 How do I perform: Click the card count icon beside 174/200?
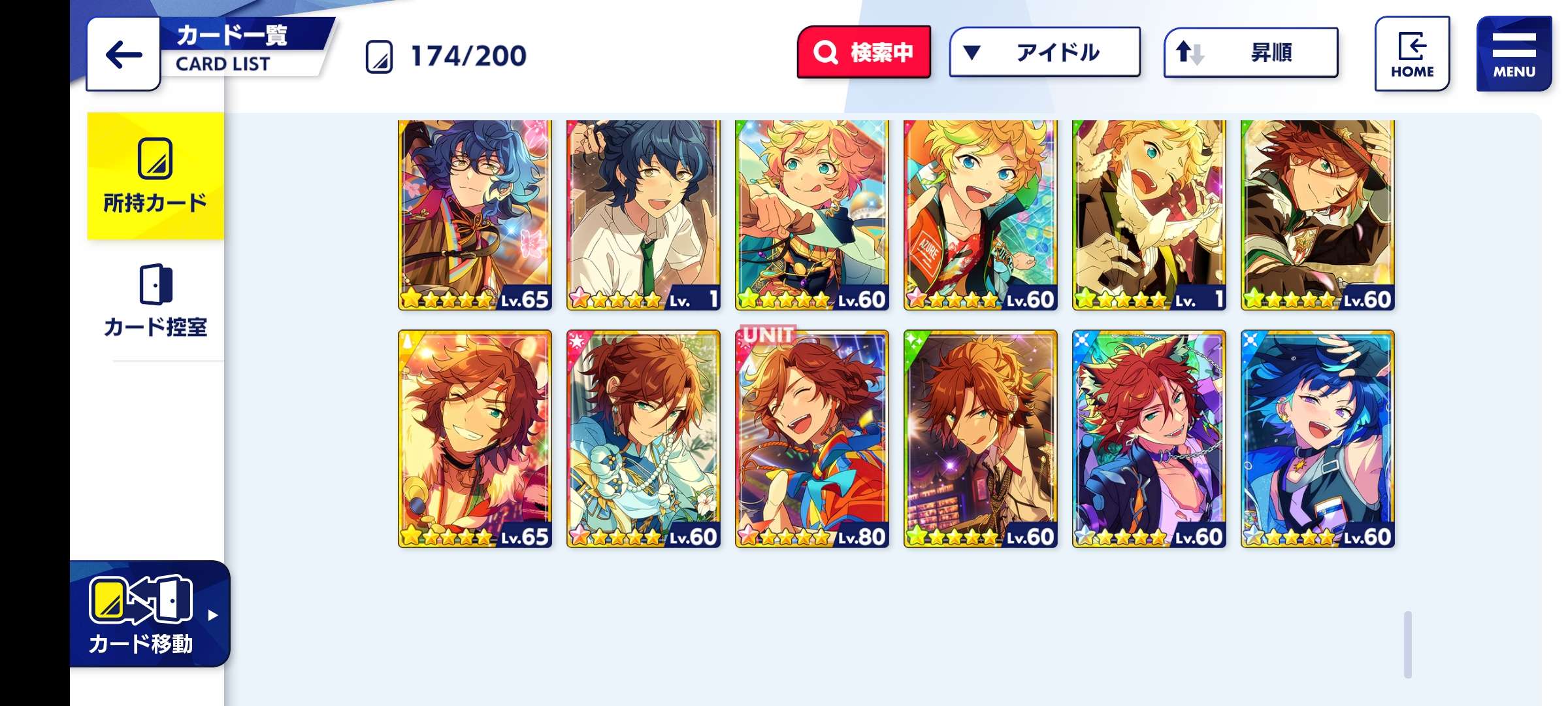[379, 57]
